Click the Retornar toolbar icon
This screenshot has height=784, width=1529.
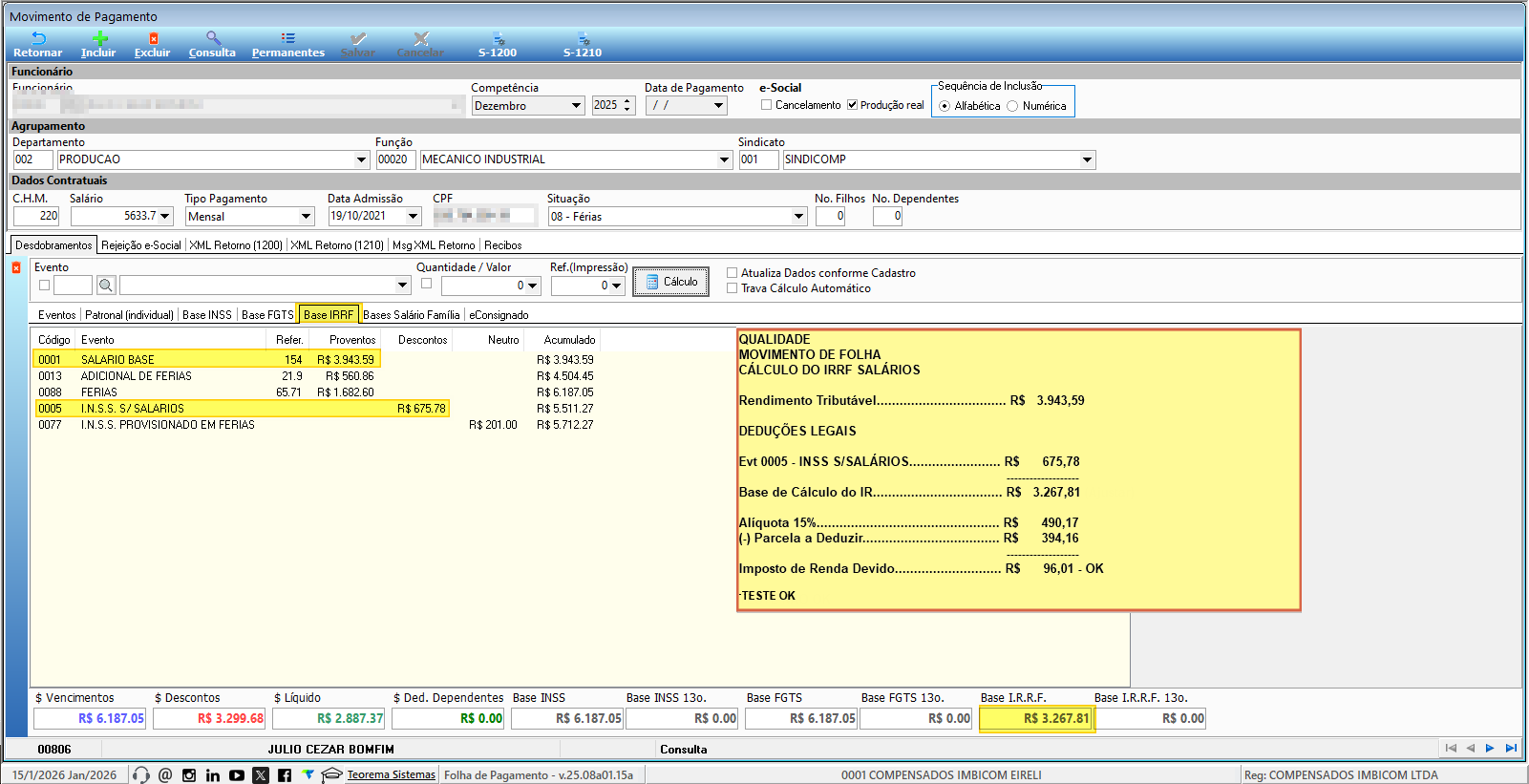coord(38,39)
